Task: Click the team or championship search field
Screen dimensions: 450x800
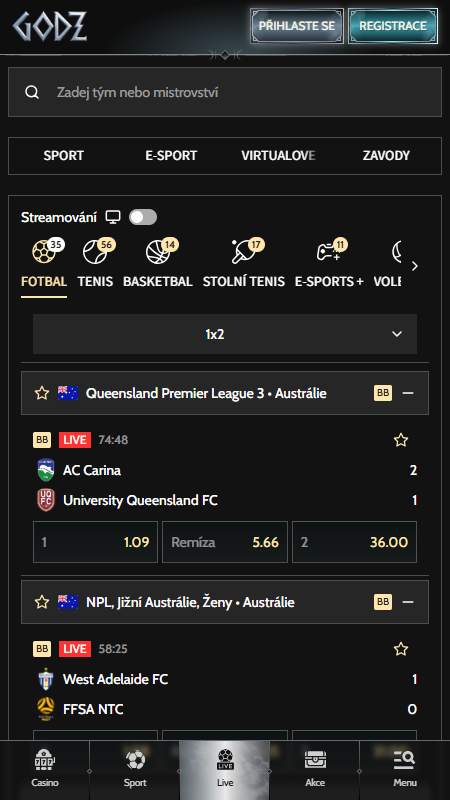Action: (x=225, y=92)
